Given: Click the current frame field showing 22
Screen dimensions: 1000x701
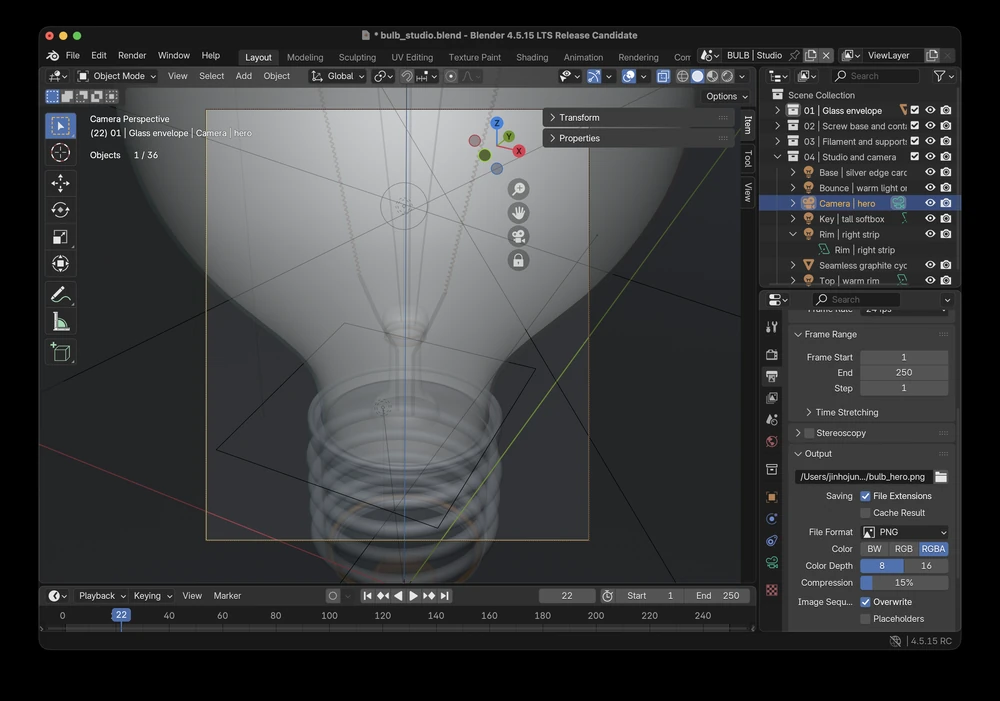Looking at the screenshot, I should (x=567, y=596).
